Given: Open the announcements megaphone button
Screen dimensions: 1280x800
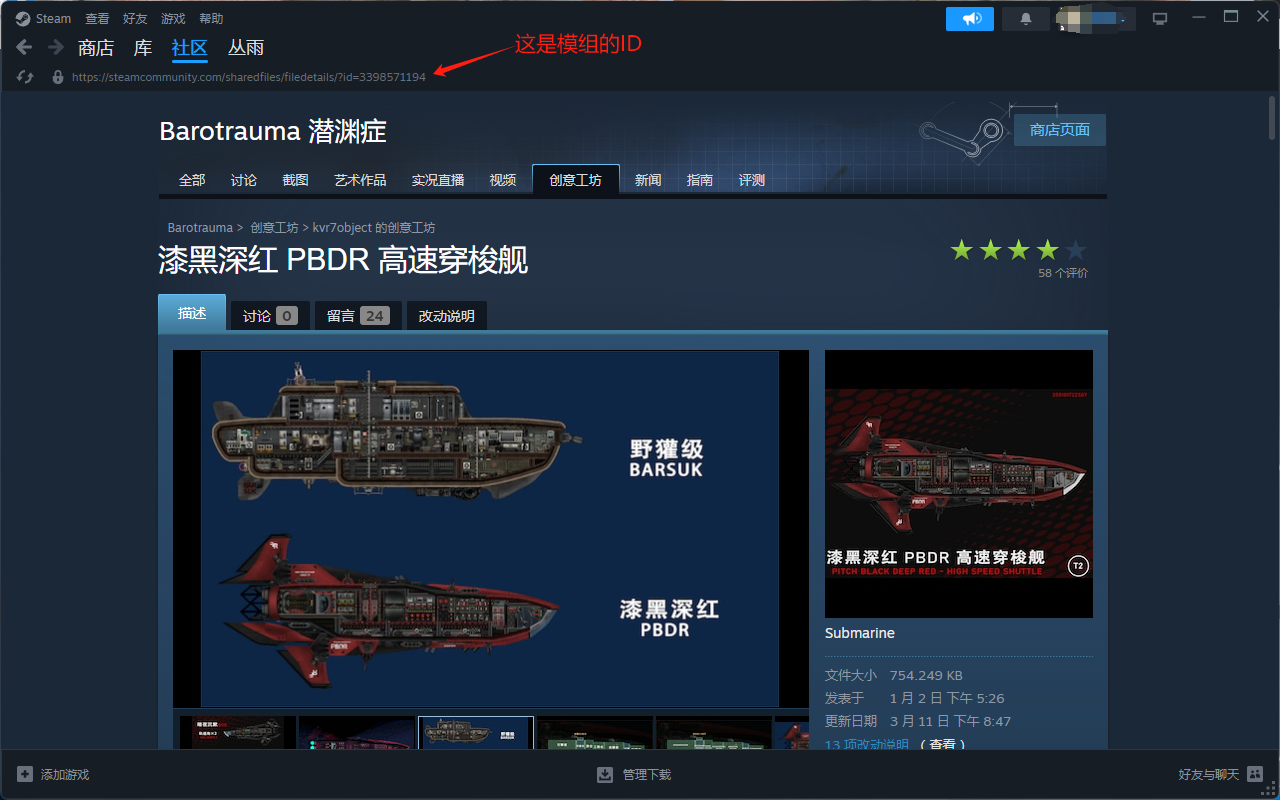Looking at the screenshot, I should click(970, 18).
